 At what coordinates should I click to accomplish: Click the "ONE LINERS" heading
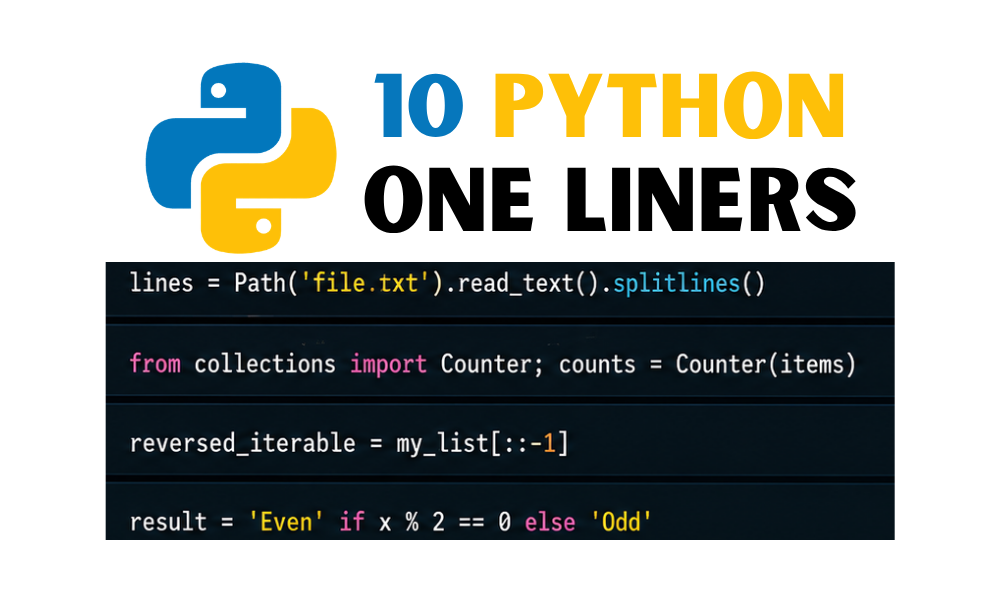610,199
